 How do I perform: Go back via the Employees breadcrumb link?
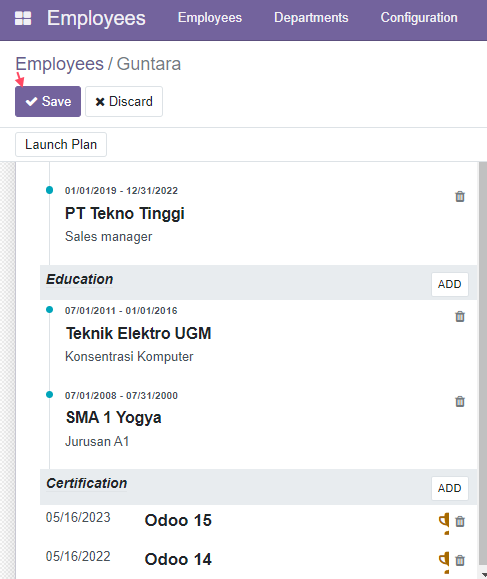59,64
